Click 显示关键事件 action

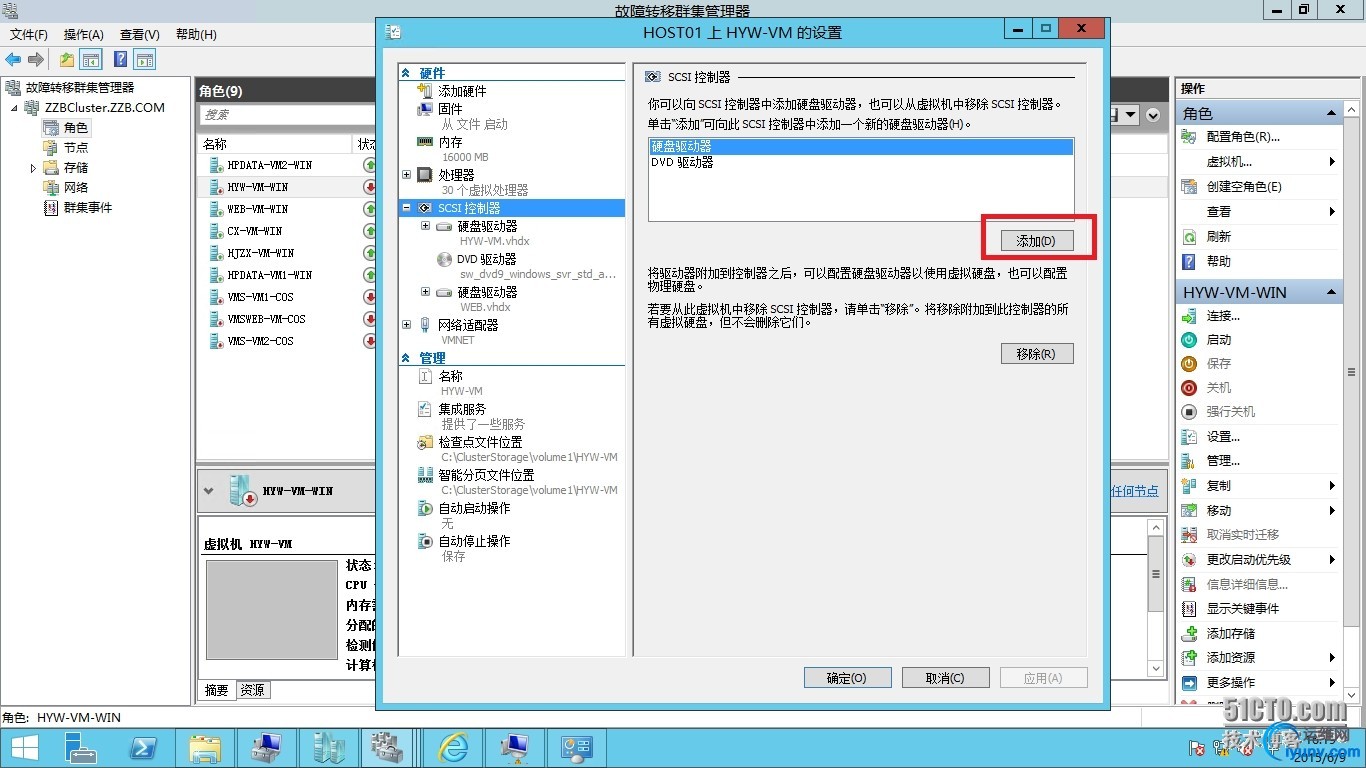coord(1242,609)
